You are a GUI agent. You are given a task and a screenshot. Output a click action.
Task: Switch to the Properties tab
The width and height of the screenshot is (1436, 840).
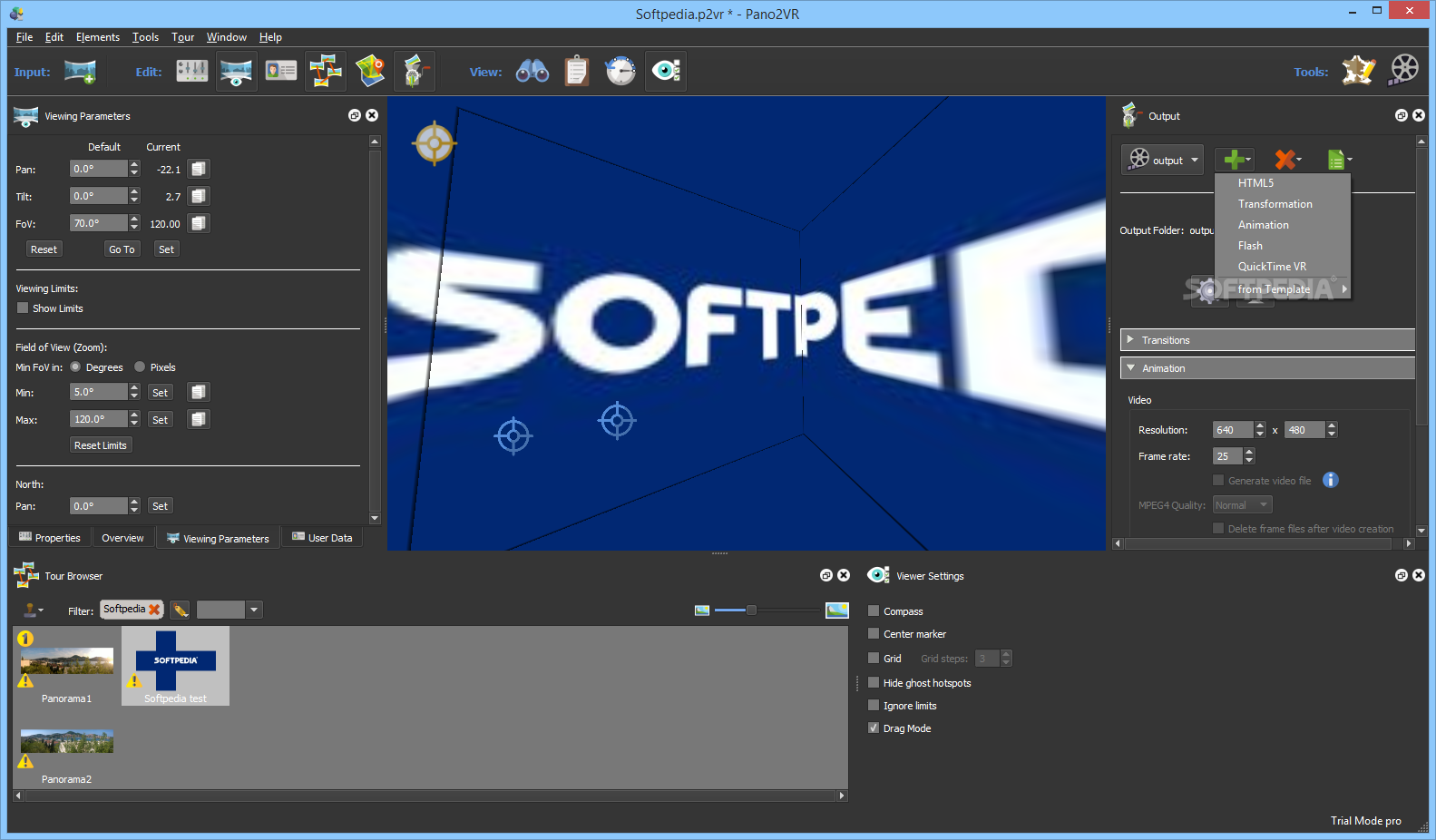coord(50,538)
